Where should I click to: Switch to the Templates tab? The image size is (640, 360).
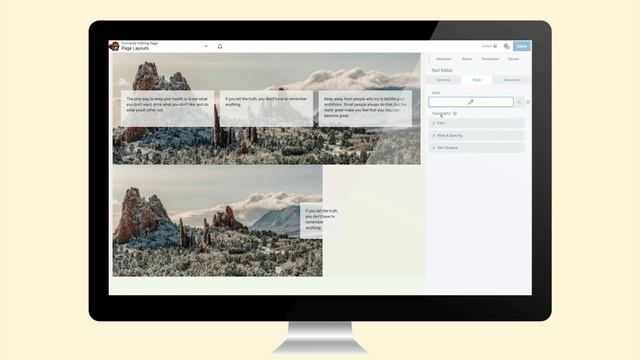(x=490, y=59)
